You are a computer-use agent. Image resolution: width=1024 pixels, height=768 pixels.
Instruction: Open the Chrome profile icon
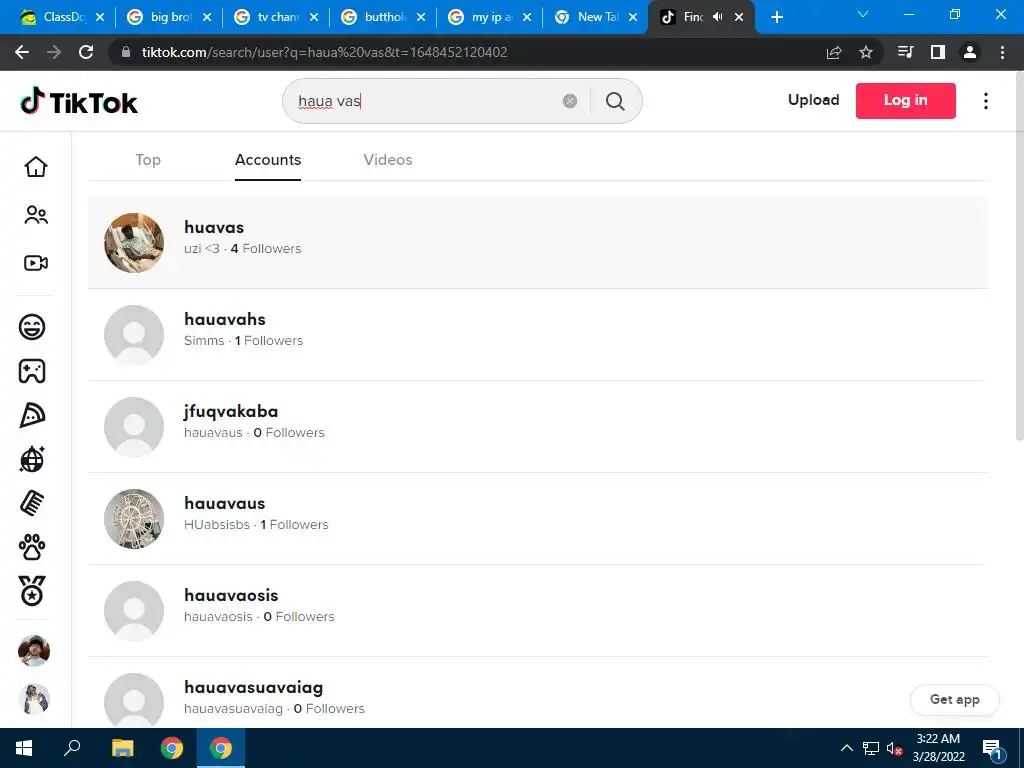point(970,52)
